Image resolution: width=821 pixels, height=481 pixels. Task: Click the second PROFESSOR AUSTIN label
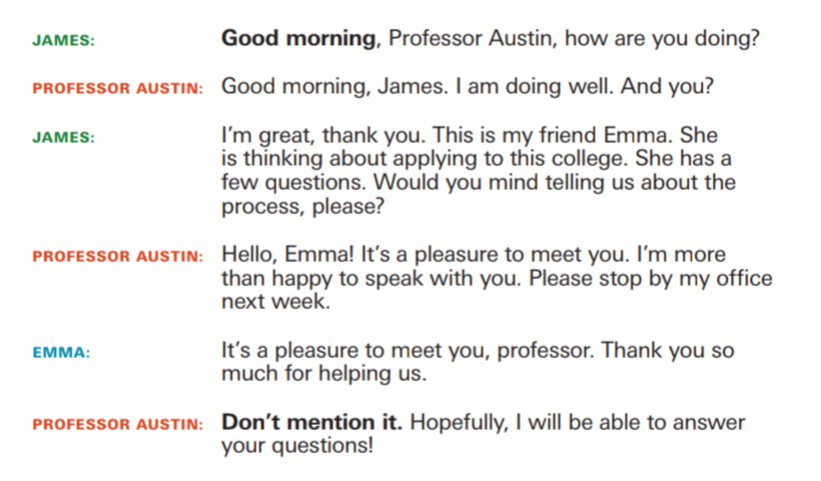pos(118,256)
